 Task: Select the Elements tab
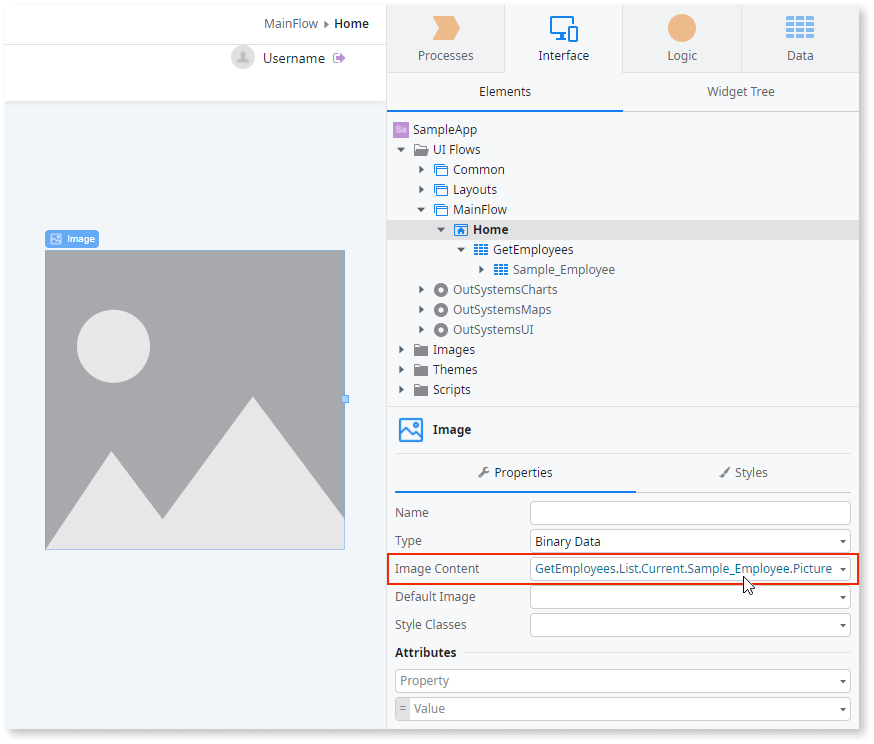[504, 91]
